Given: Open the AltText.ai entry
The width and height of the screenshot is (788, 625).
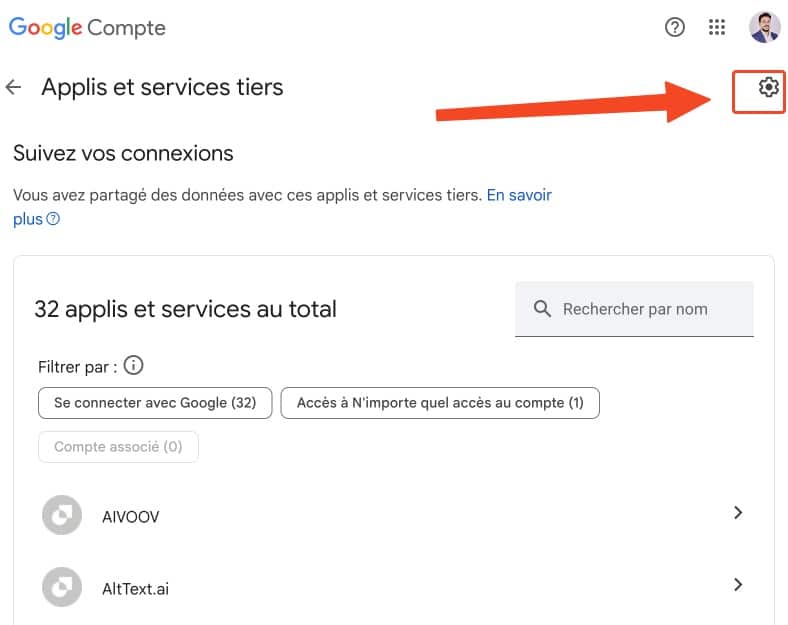Looking at the screenshot, I should pyautogui.click(x=393, y=587).
